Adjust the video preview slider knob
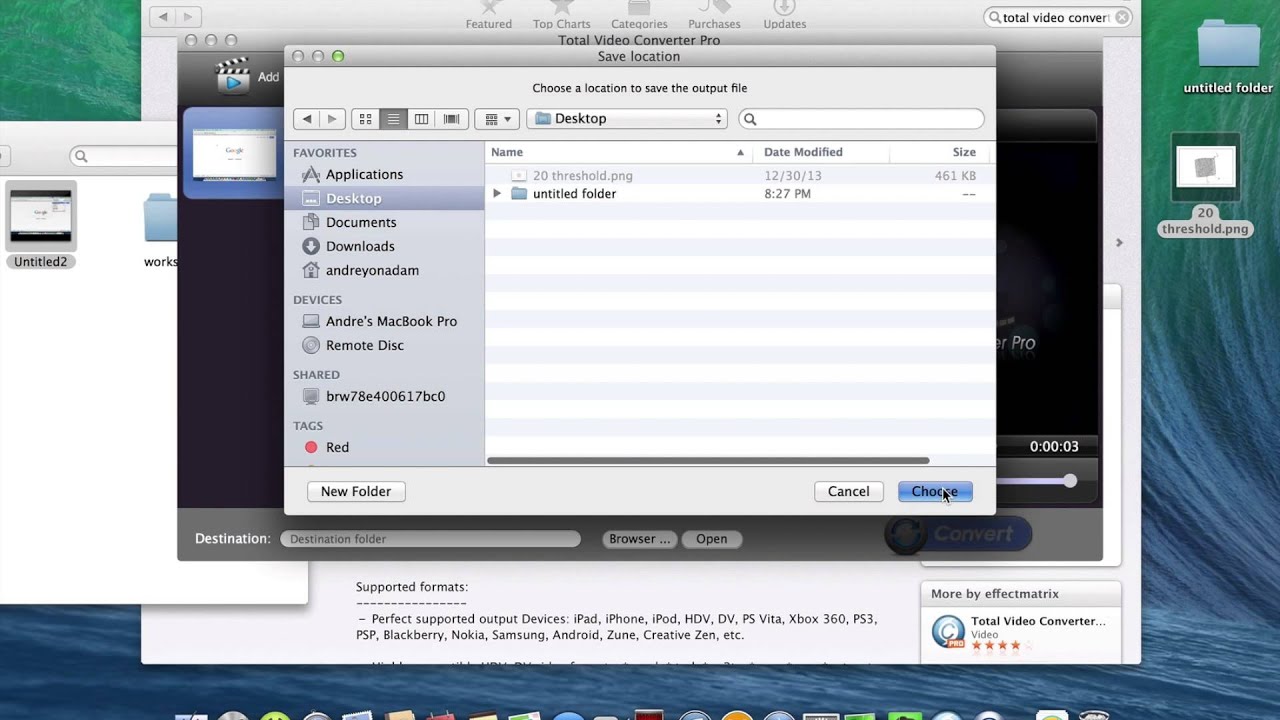 pos(1070,481)
